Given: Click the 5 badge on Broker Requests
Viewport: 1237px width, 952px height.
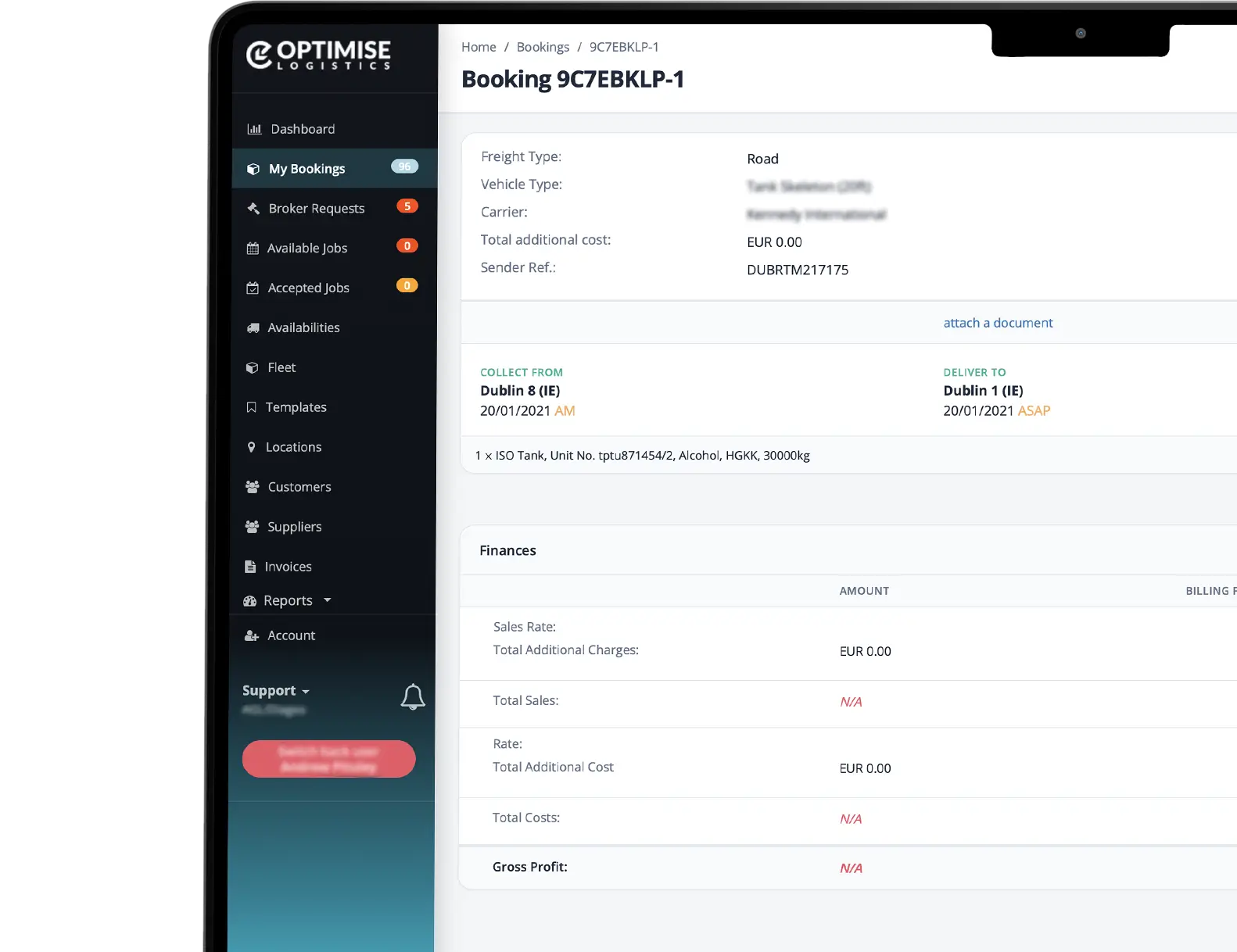Looking at the screenshot, I should 407,206.
